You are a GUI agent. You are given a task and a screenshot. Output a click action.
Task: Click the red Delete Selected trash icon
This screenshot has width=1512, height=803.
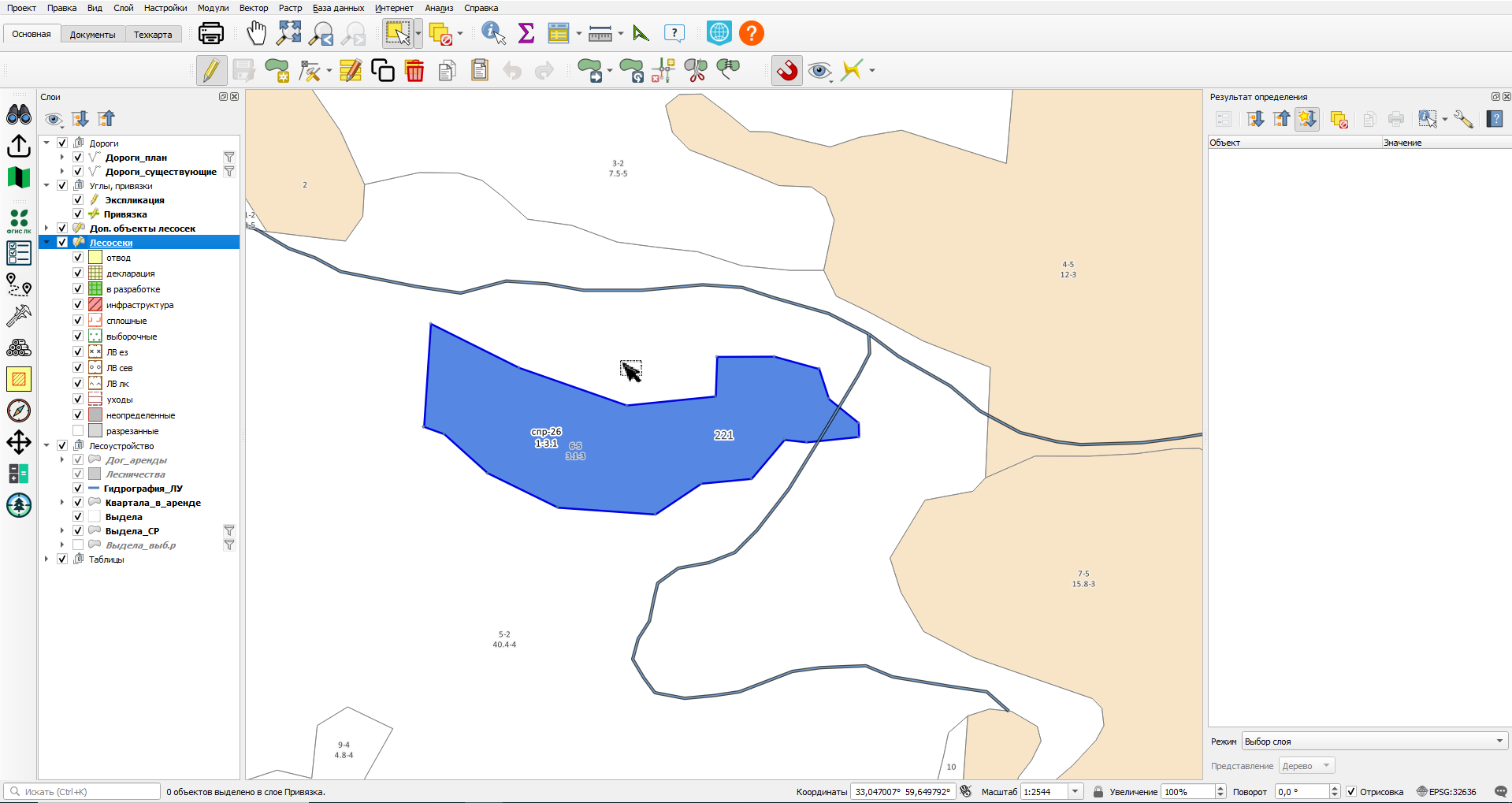pyautogui.click(x=414, y=70)
